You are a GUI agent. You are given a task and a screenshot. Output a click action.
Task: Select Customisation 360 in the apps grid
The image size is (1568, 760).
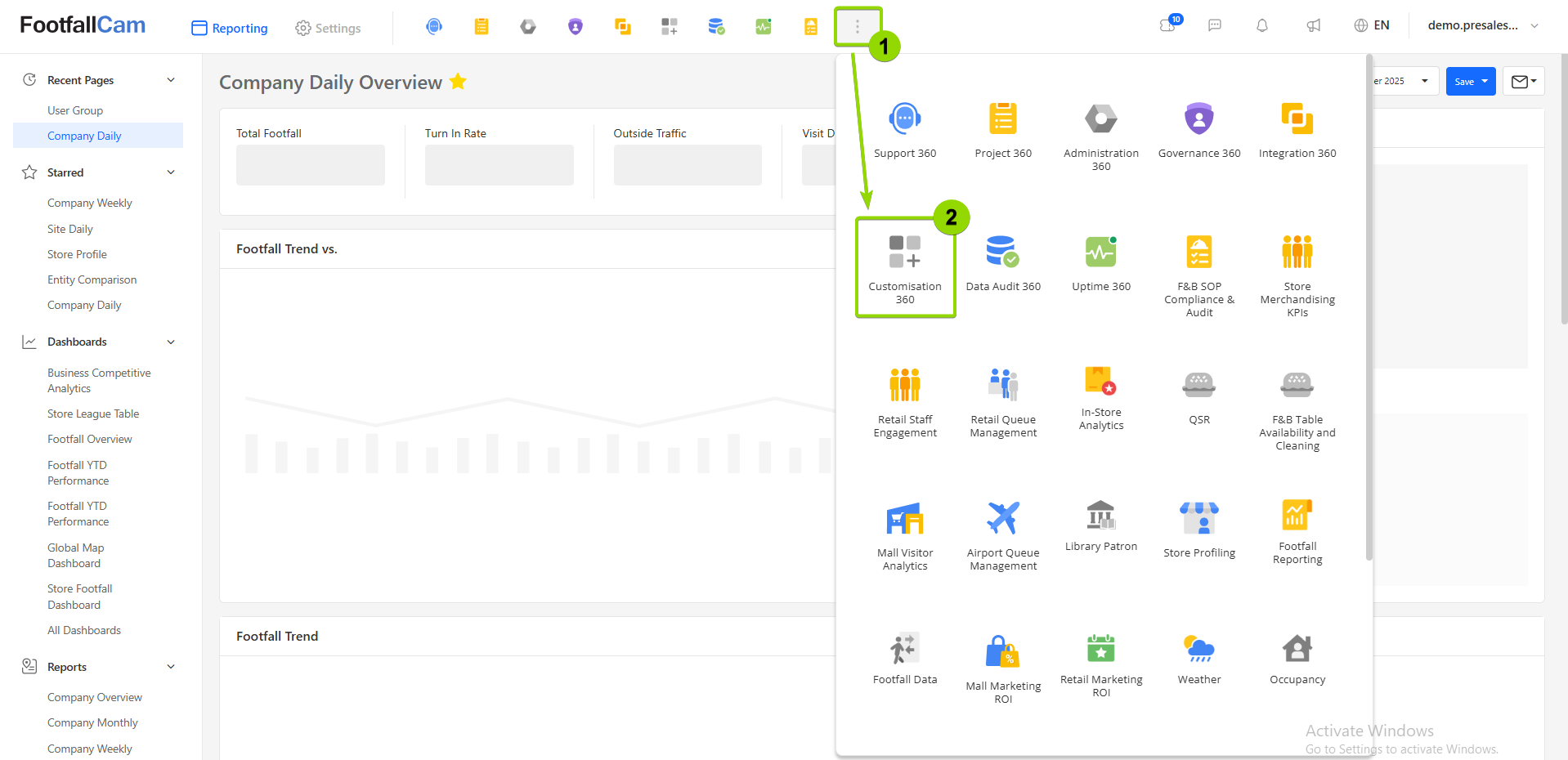905,269
